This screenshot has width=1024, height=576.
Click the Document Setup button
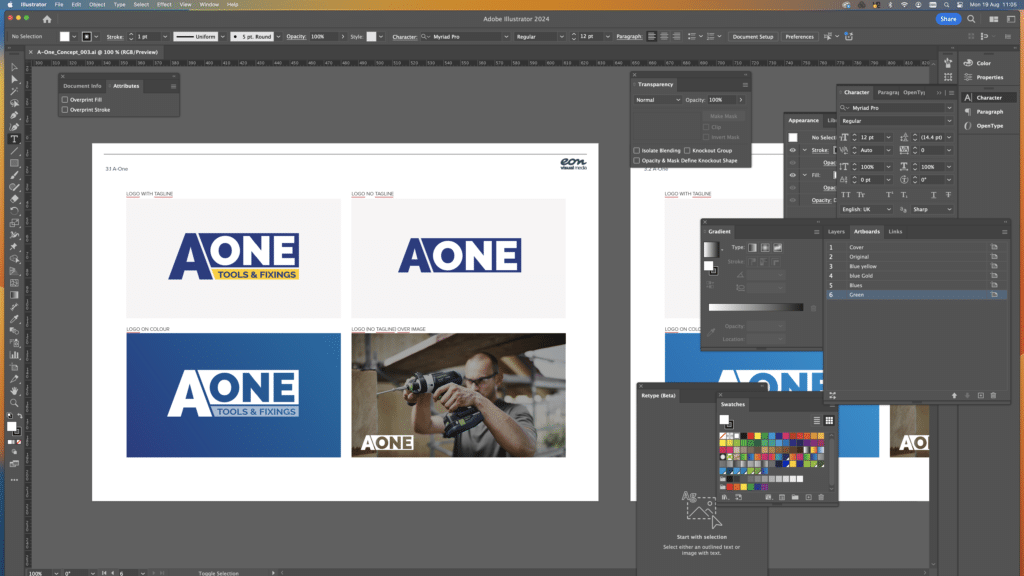coord(752,37)
